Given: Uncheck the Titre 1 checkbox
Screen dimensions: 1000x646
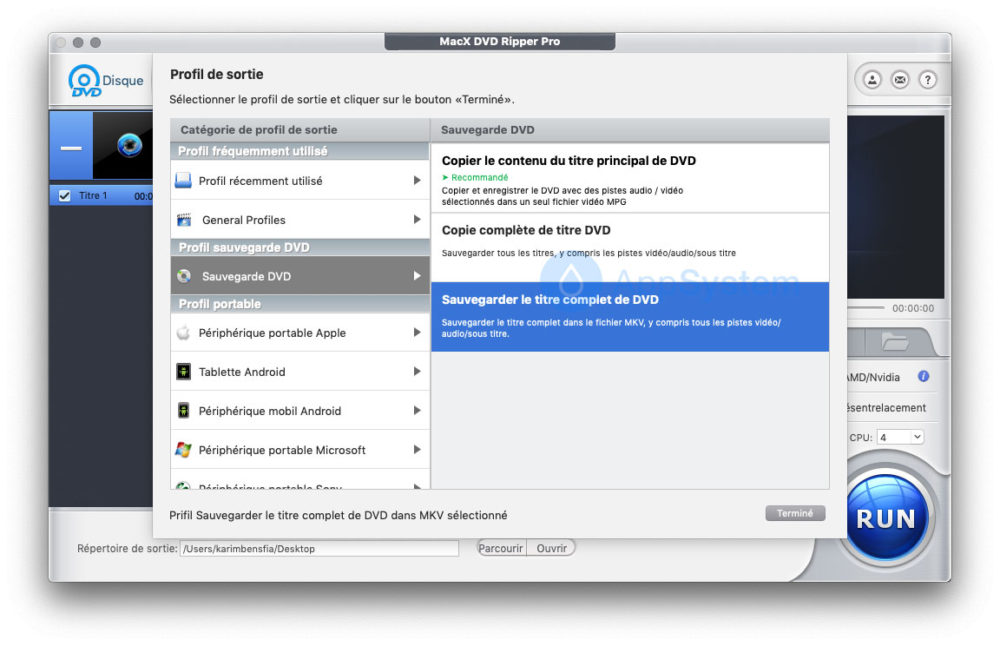Looking at the screenshot, I should (65, 196).
